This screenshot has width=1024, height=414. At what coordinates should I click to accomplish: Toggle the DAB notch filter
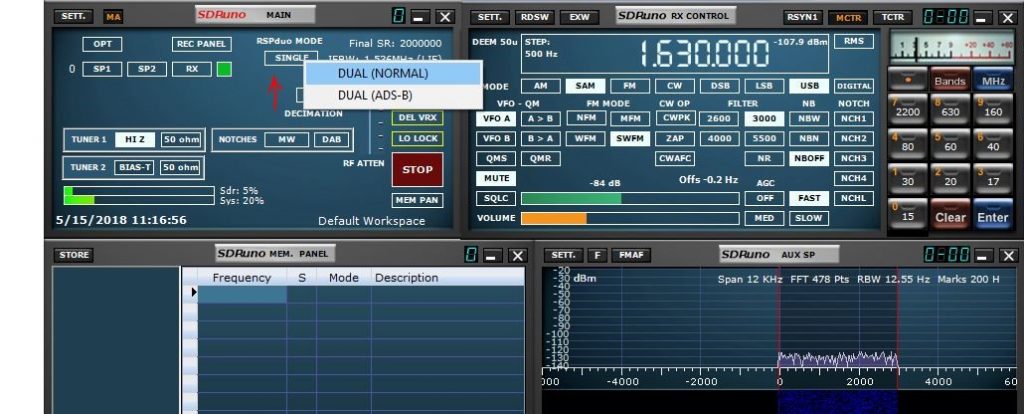[331, 139]
